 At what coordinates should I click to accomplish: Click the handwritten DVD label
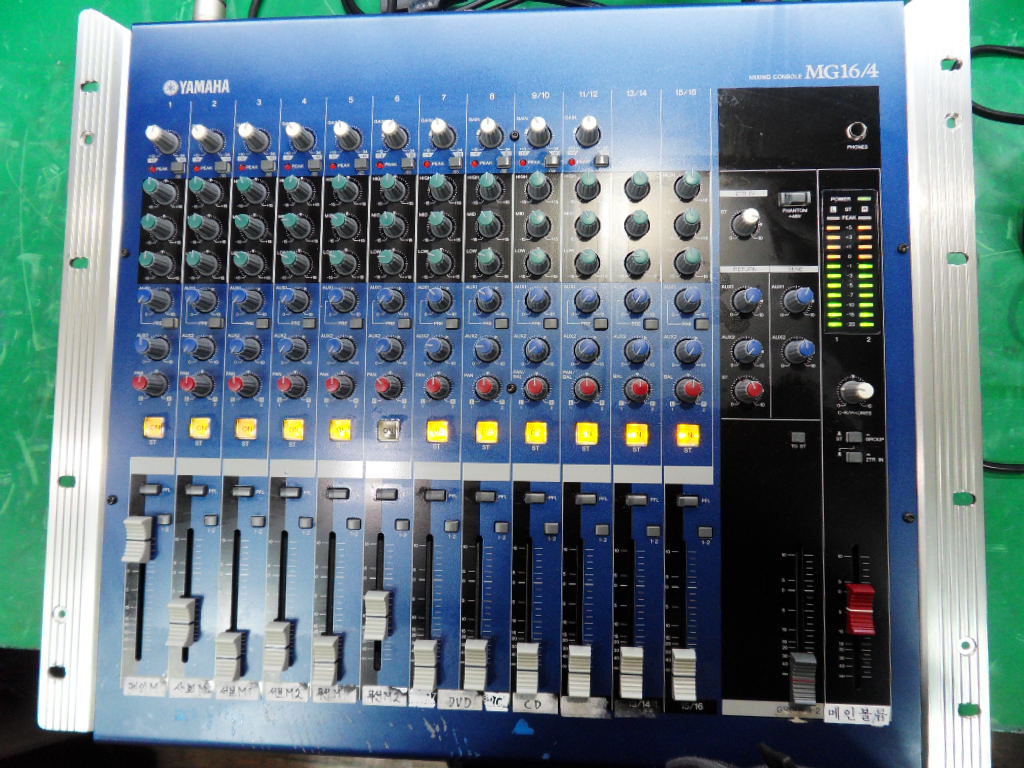pos(460,702)
